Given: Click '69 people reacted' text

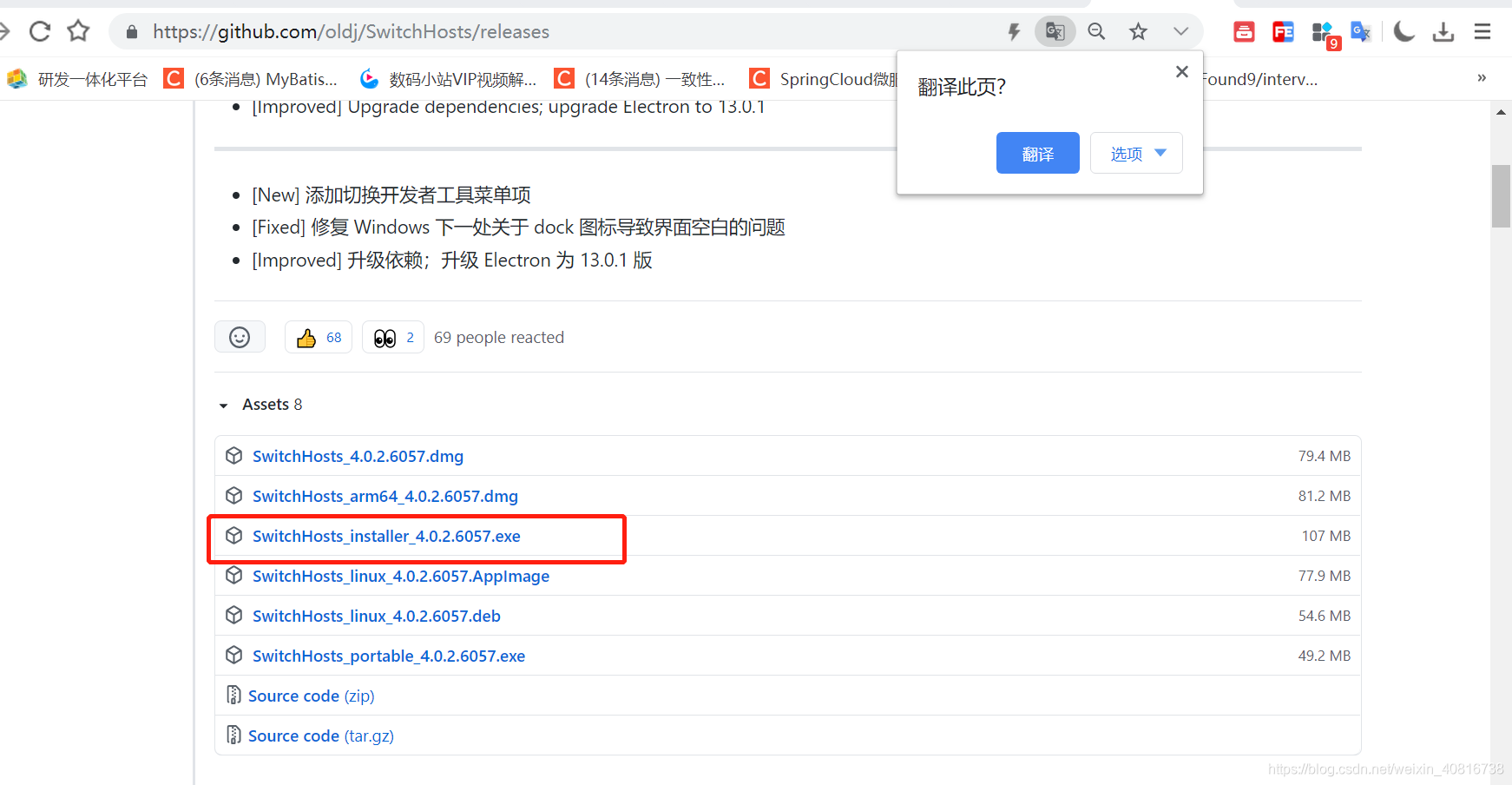Looking at the screenshot, I should pos(499,338).
